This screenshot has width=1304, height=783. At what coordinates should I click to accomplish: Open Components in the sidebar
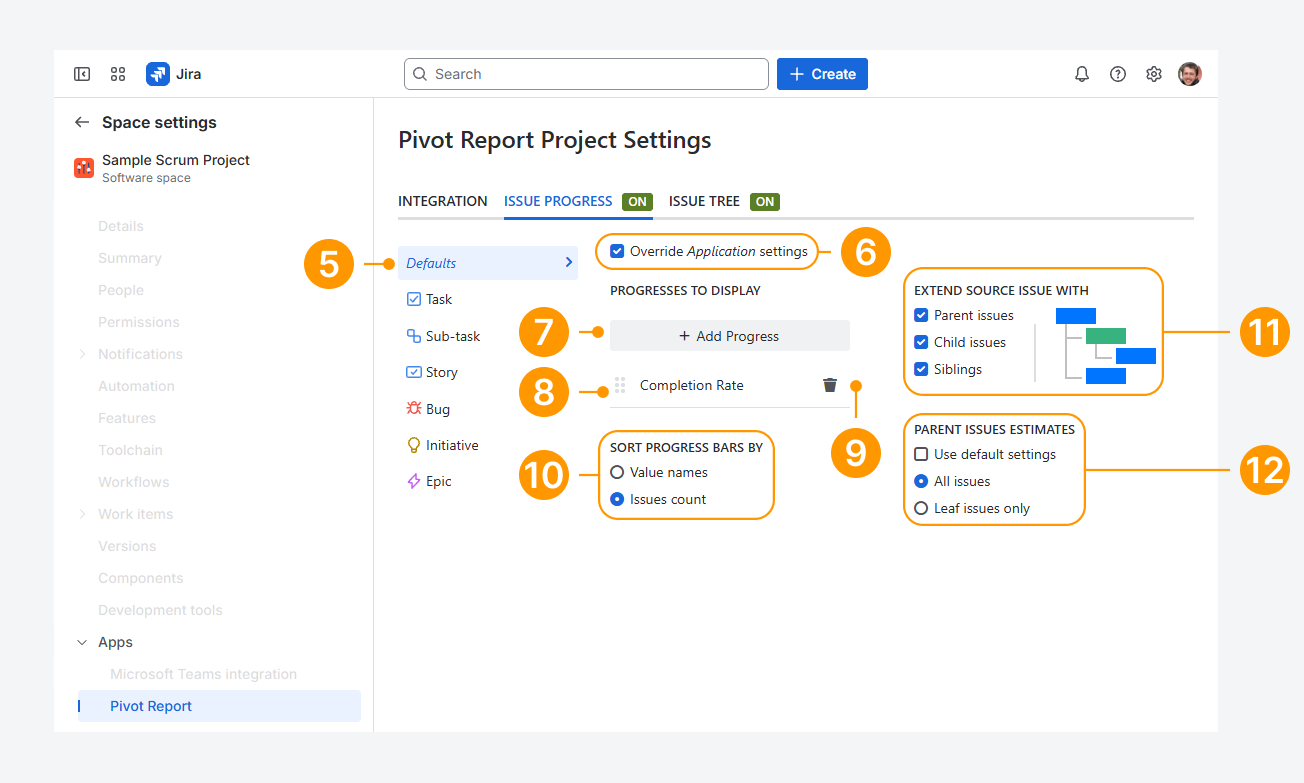[141, 578]
